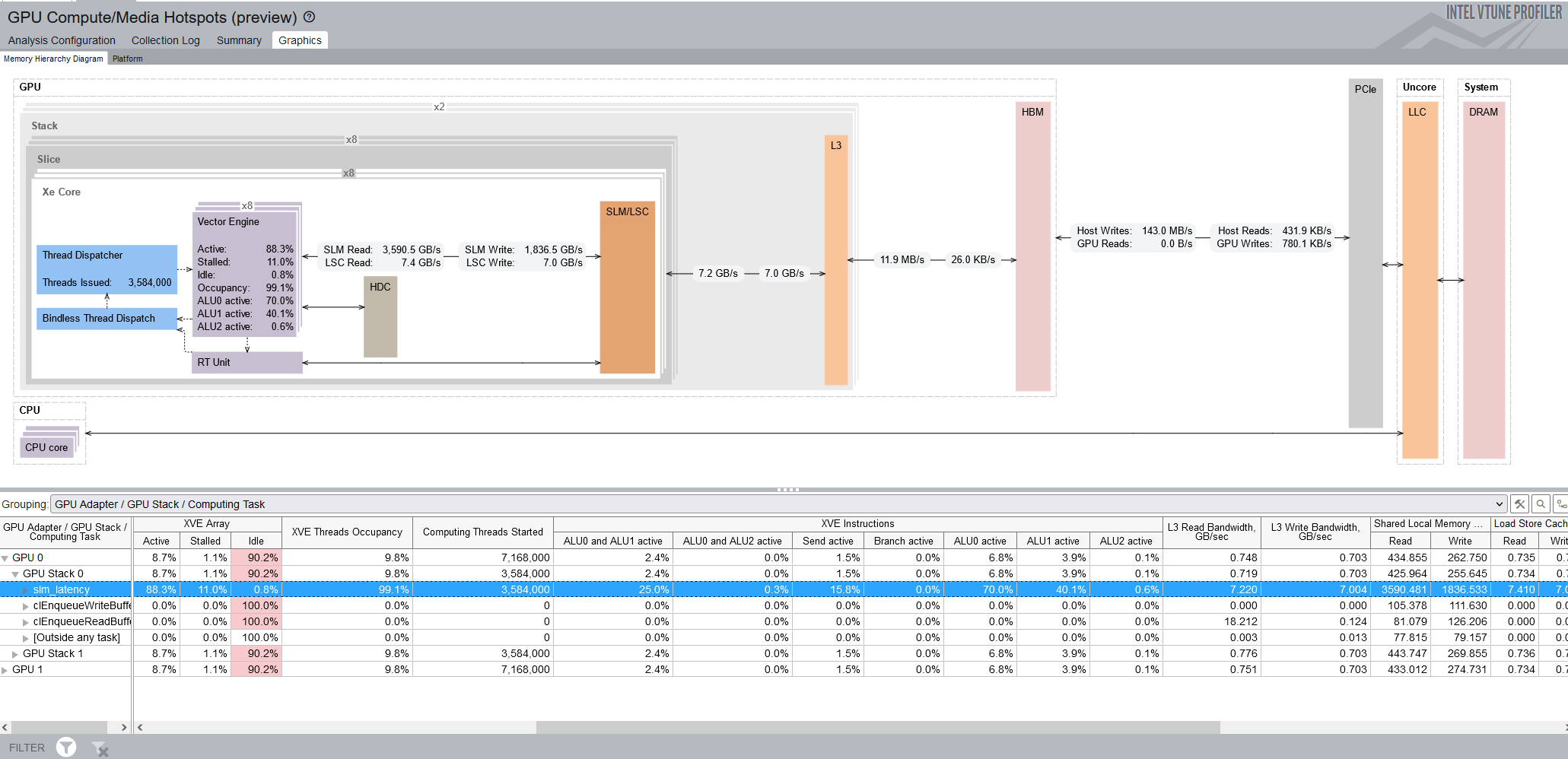Click right arrow of tree pane scrollbar
The width and height of the screenshot is (1568, 759).
[124, 728]
